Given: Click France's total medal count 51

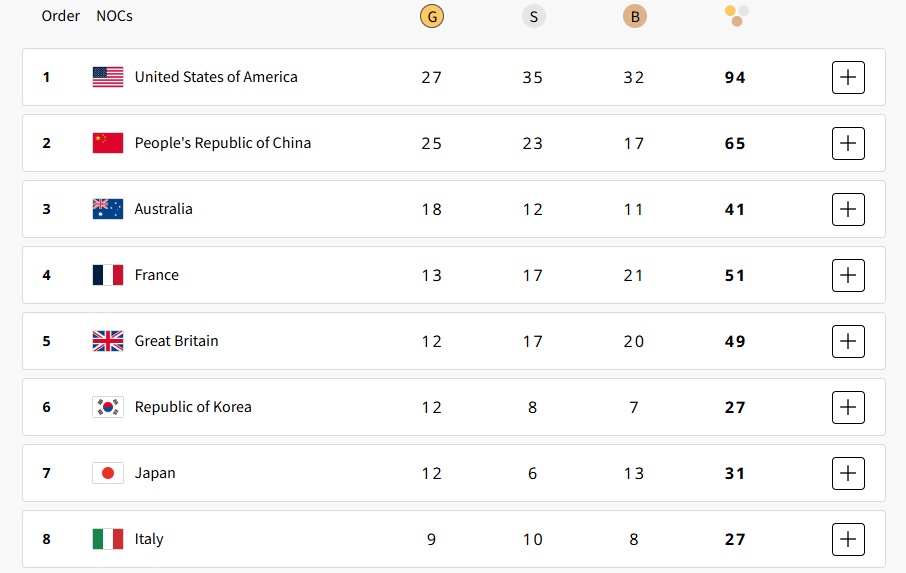Looking at the screenshot, I should click(x=735, y=275).
